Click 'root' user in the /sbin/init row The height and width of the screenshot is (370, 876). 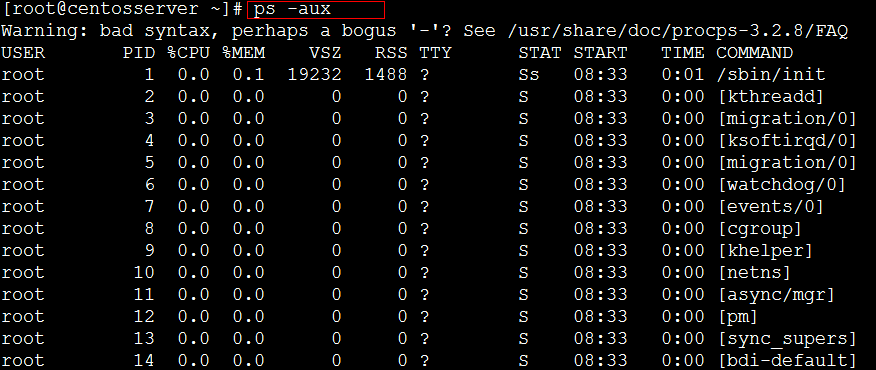[x=23, y=75]
